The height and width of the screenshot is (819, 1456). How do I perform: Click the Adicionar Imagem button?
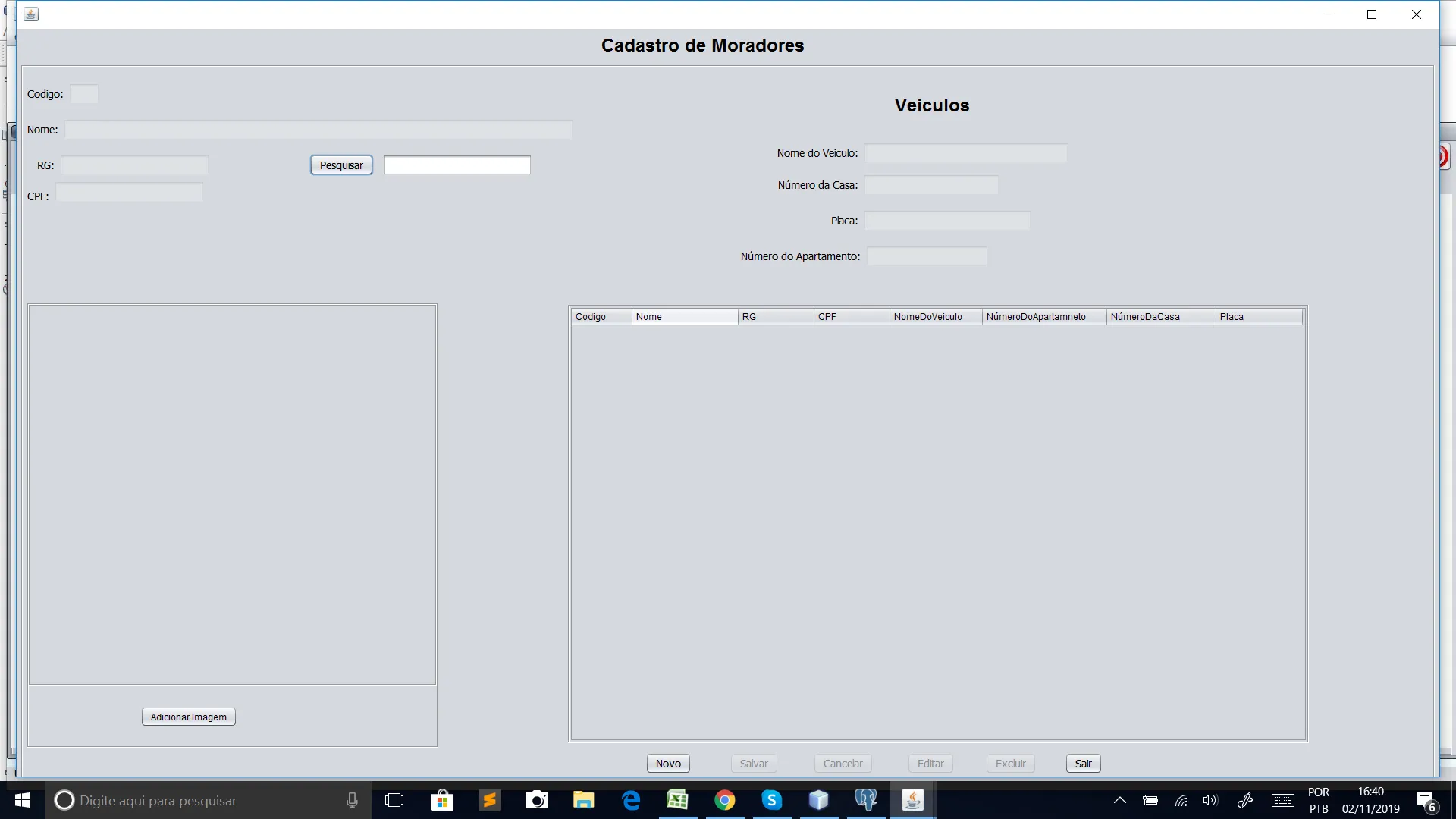[188, 717]
